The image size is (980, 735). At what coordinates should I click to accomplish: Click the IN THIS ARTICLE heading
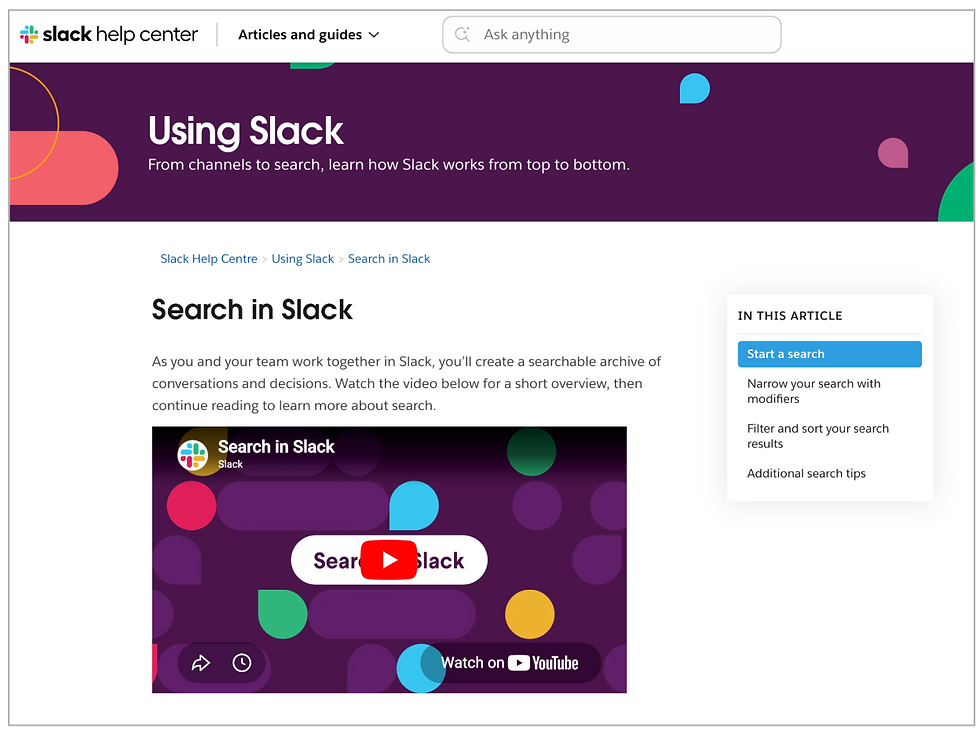coord(790,316)
